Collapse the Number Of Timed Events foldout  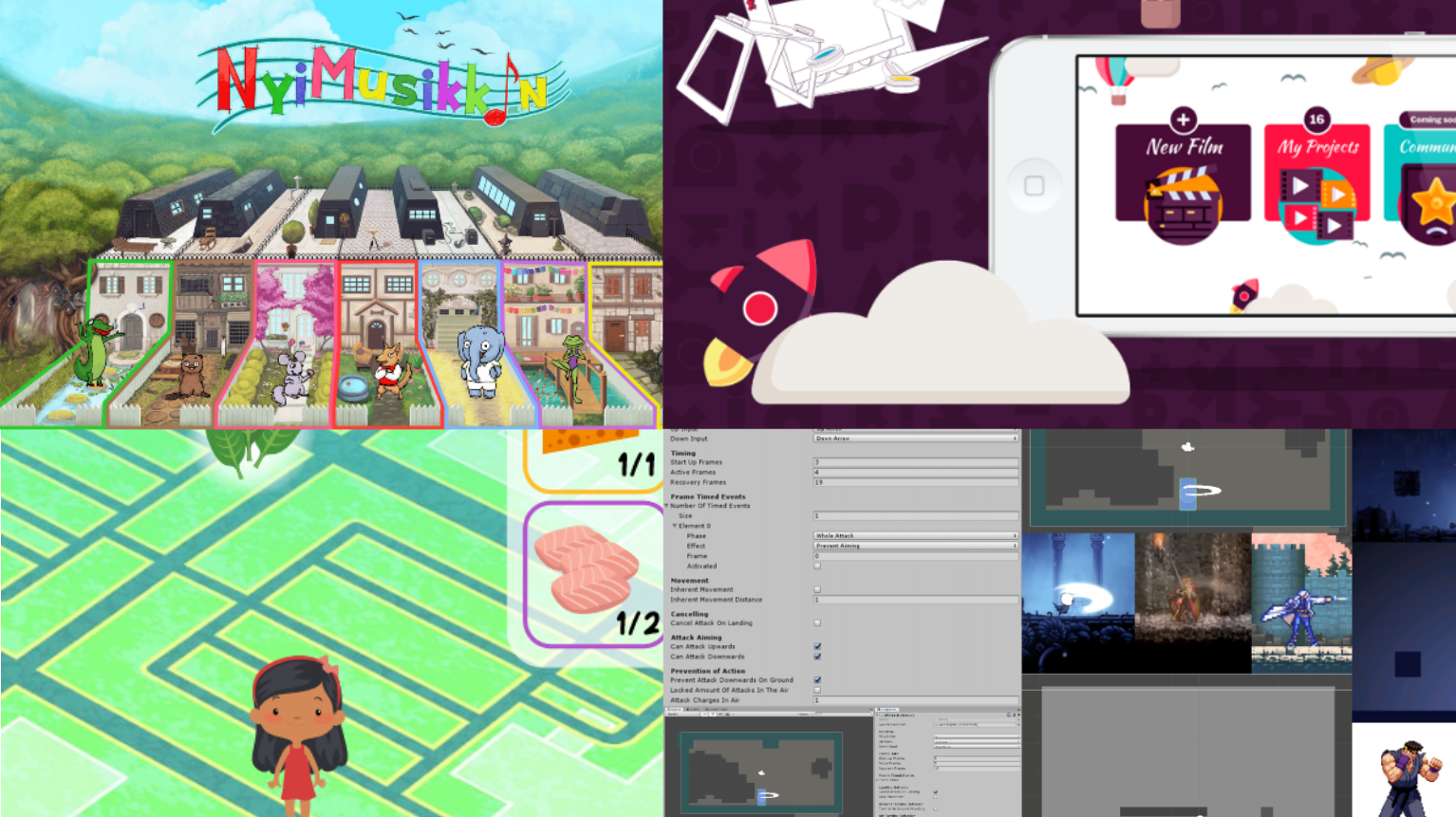coord(667,506)
